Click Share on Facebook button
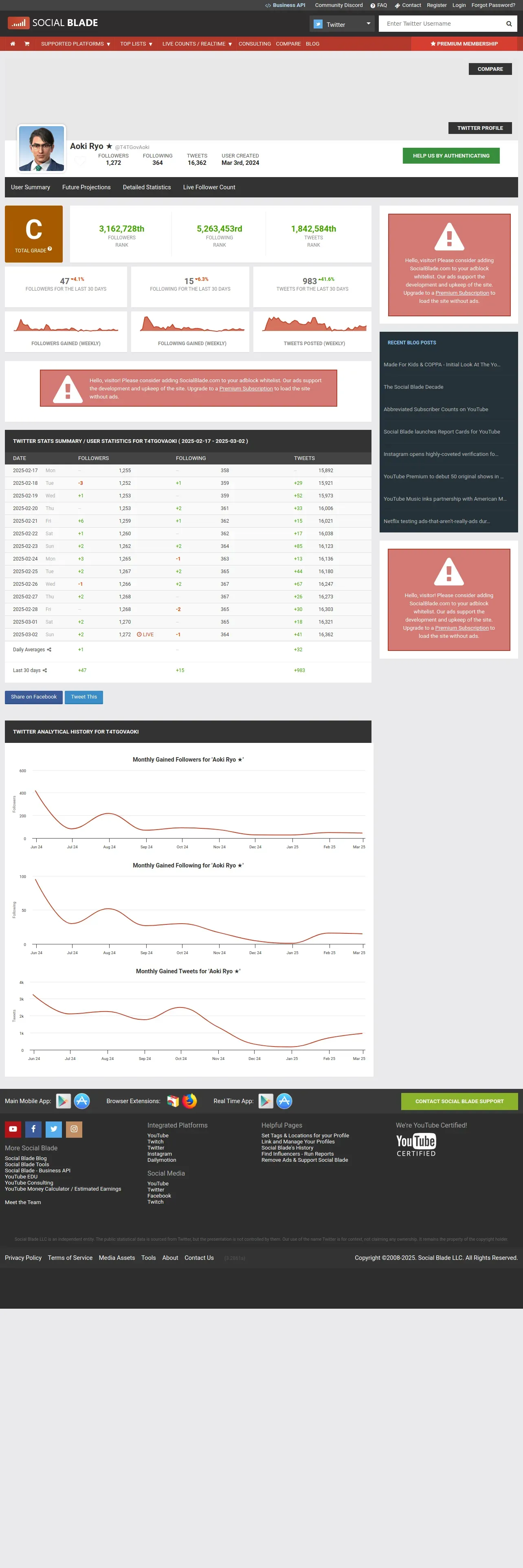 (33, 697)
